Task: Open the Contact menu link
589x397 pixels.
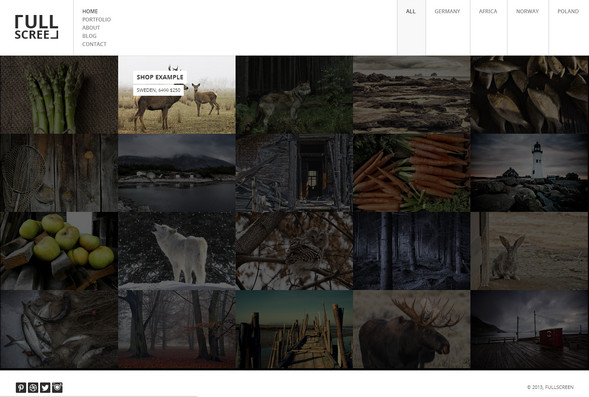Action: [94, 44]
